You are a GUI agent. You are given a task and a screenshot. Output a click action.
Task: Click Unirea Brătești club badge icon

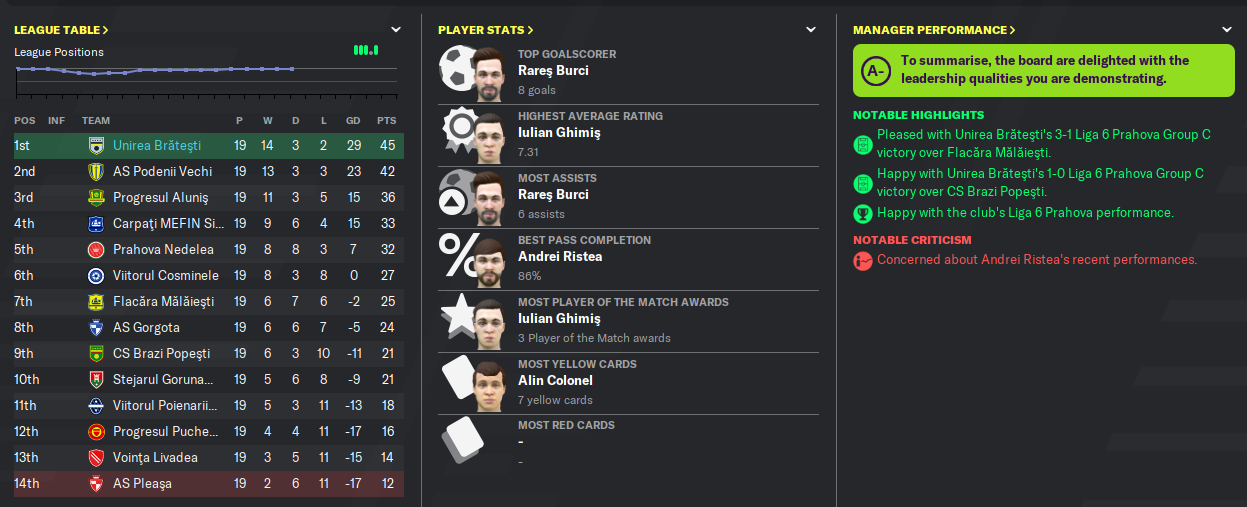point(96,146)
